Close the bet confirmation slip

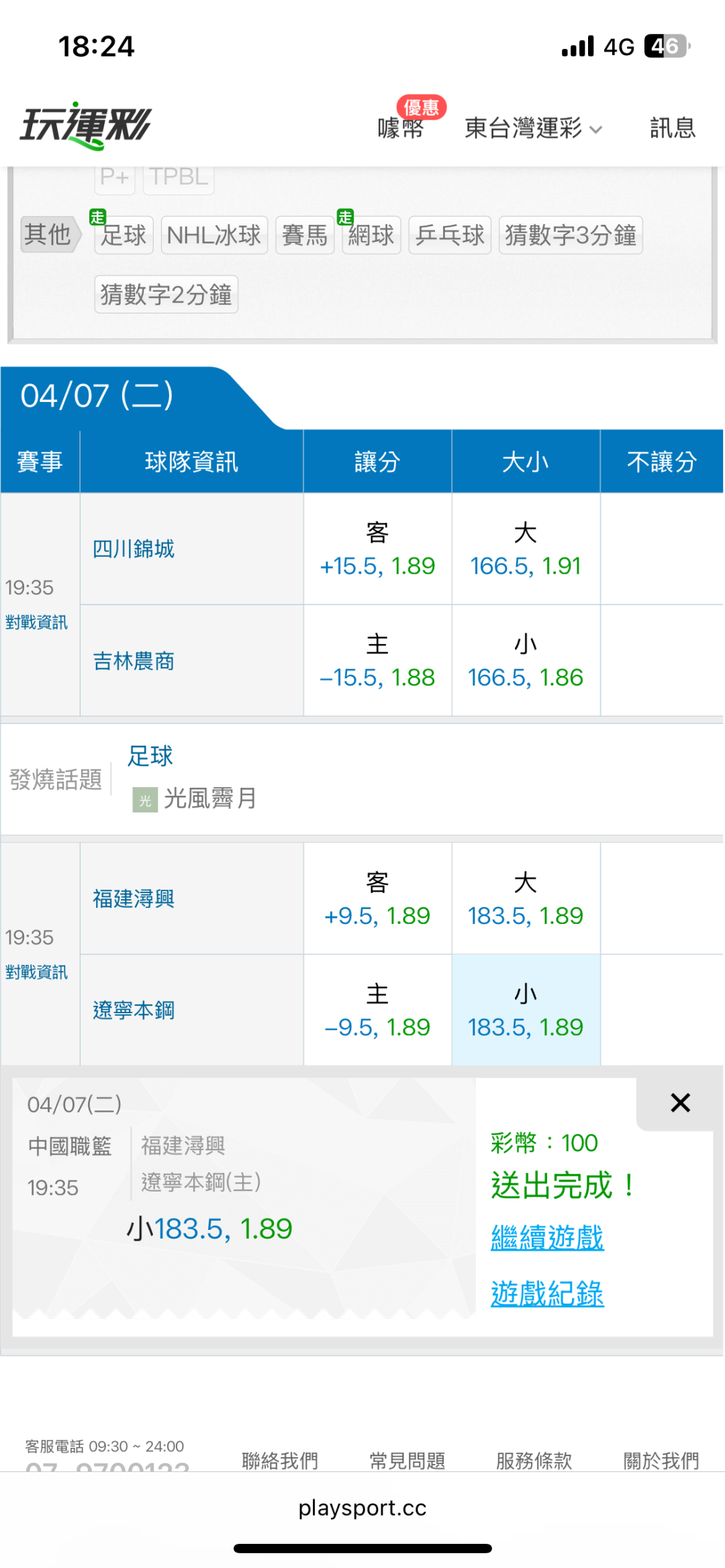[x=680, y=1102]
